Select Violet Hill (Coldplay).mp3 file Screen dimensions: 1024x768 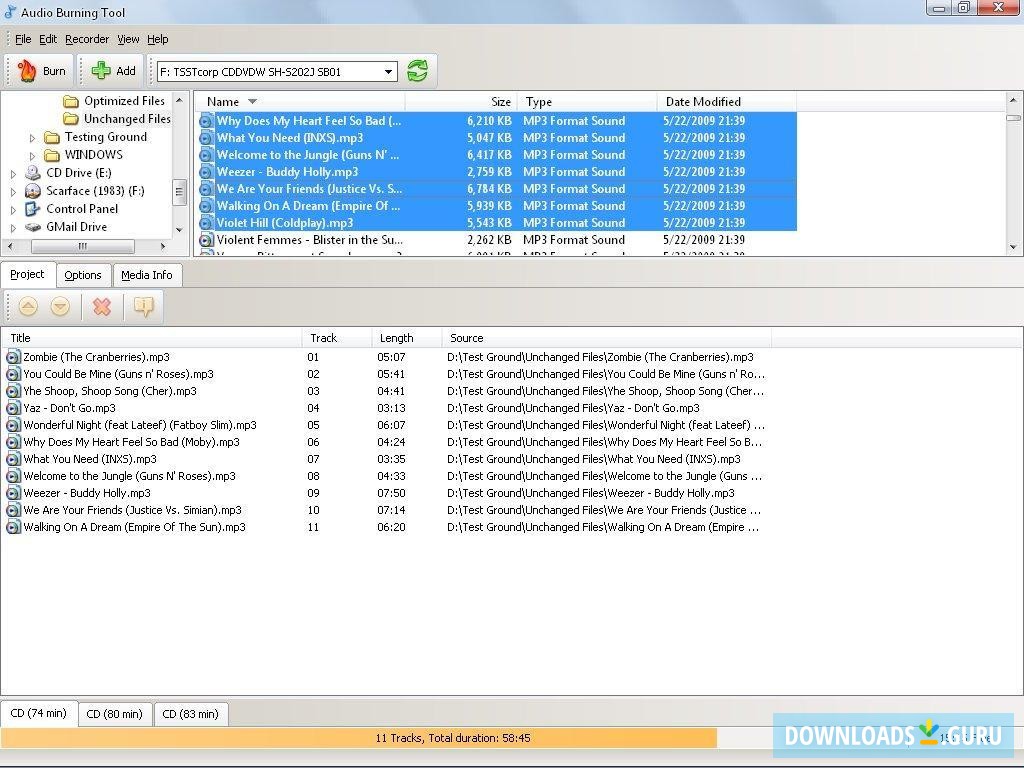click(496, 223)
